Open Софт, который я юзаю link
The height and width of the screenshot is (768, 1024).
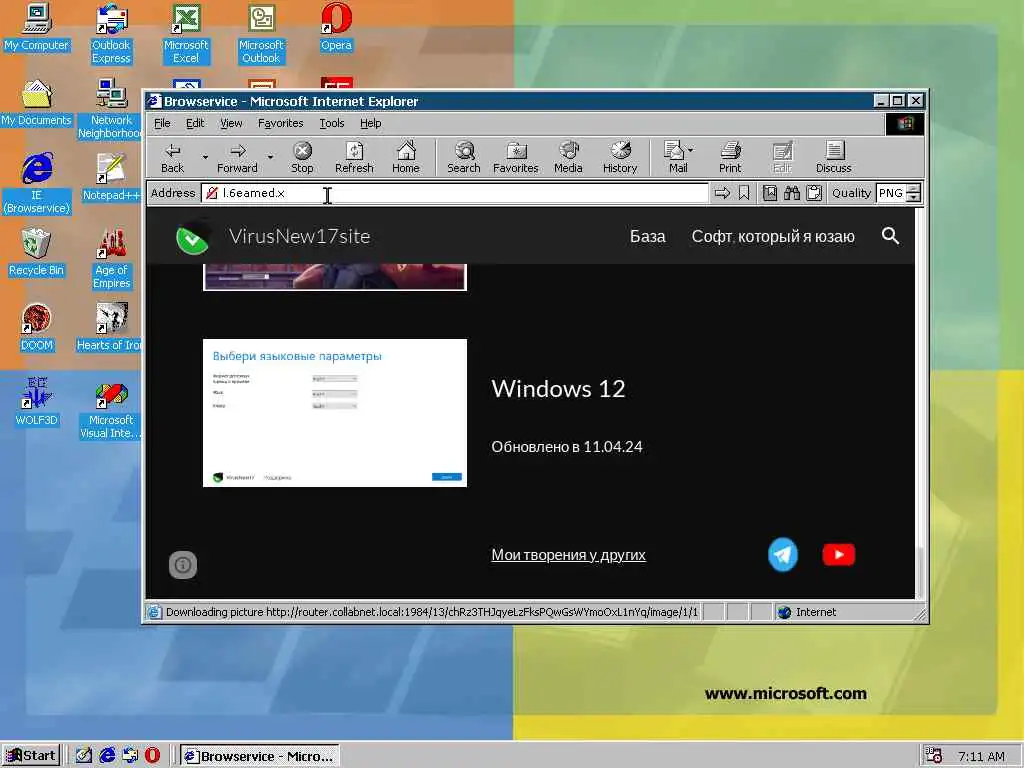point(773,236)
